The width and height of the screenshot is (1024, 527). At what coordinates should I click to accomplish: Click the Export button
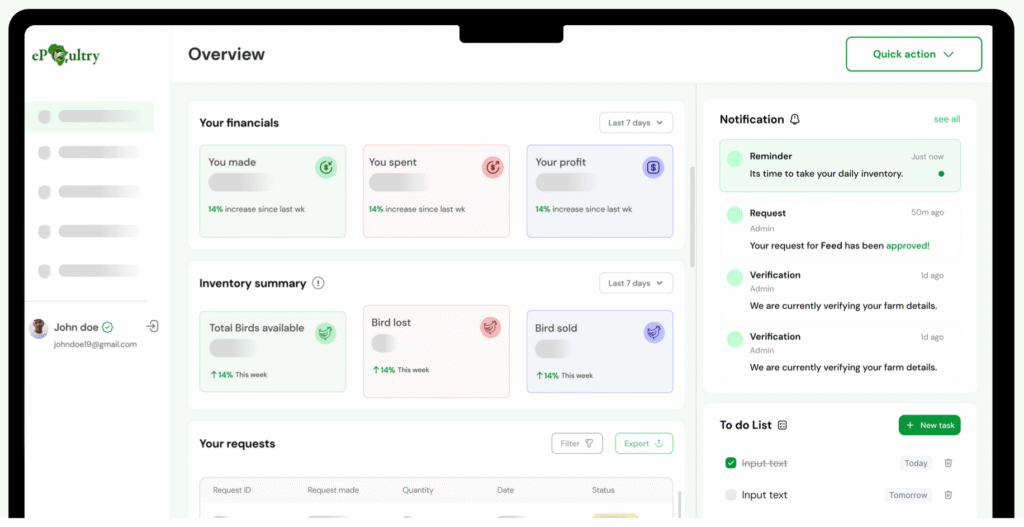(644, 443)
